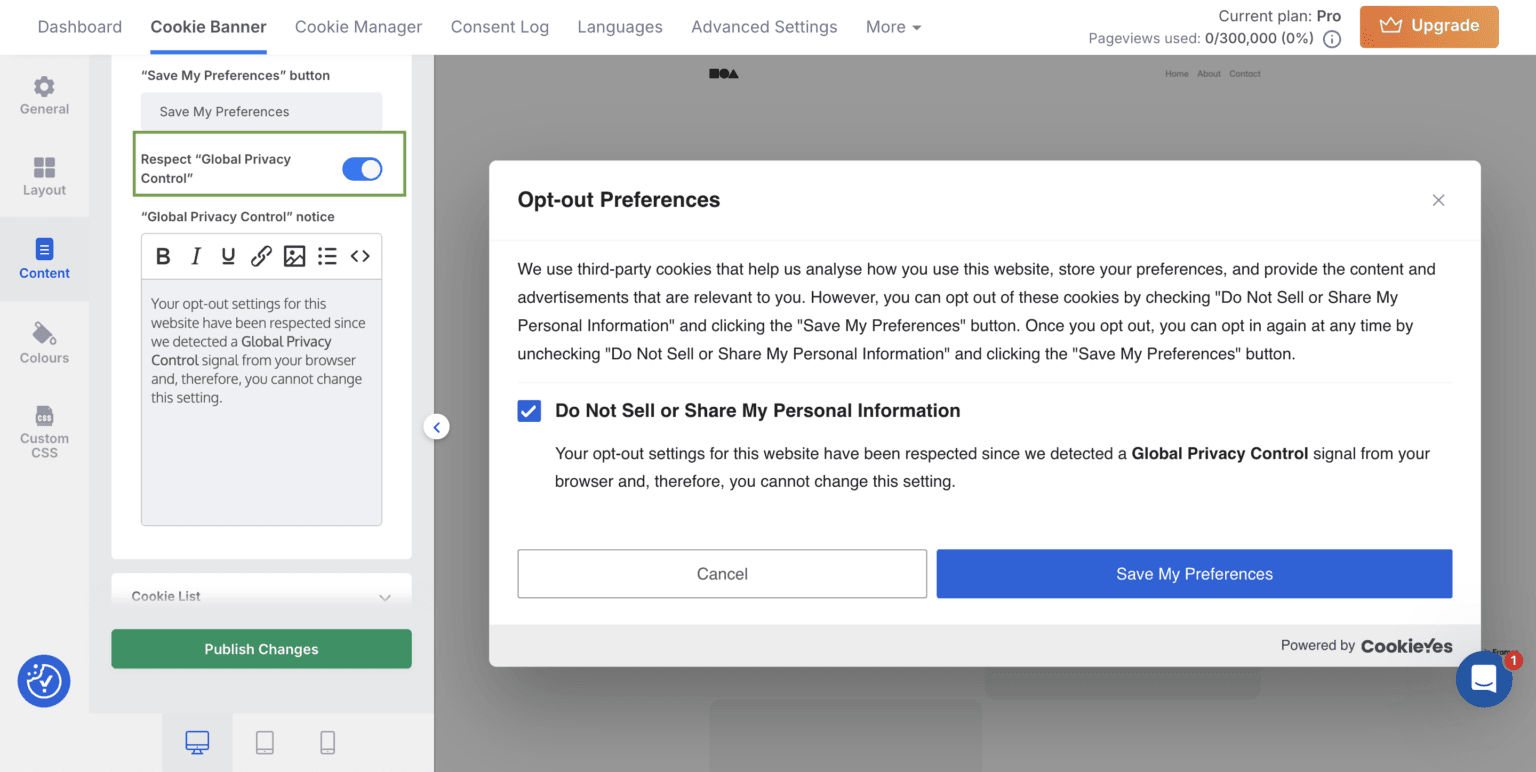Viewport: 1536px width, 772px height.
Task: Switch preview to mobile device view
Action: [x=327, y=742]
